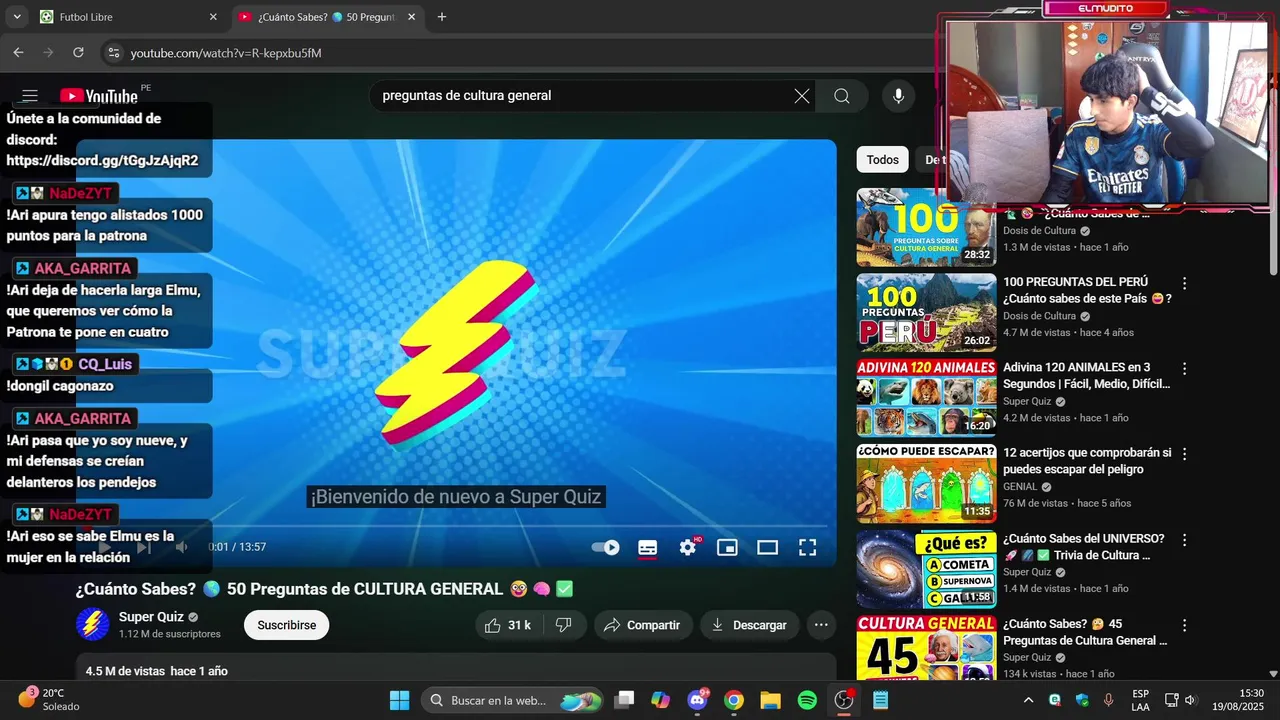Clear the search query with X
Viewport: 1280px width, 720px height.
pyautogui.click(x=802, y=96)
